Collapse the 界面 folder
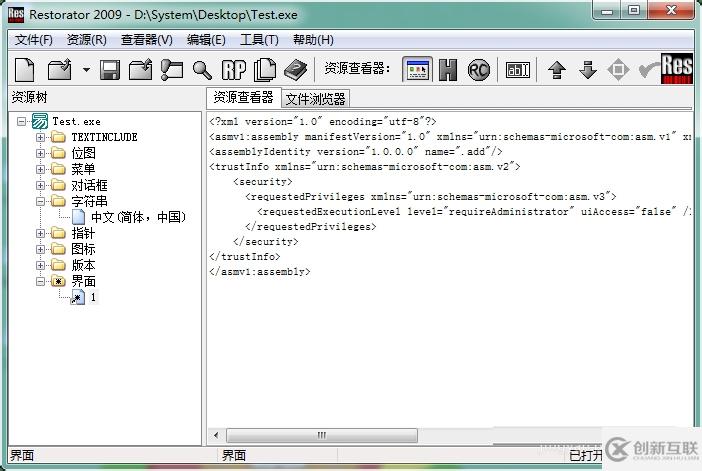 pos(41,282)
